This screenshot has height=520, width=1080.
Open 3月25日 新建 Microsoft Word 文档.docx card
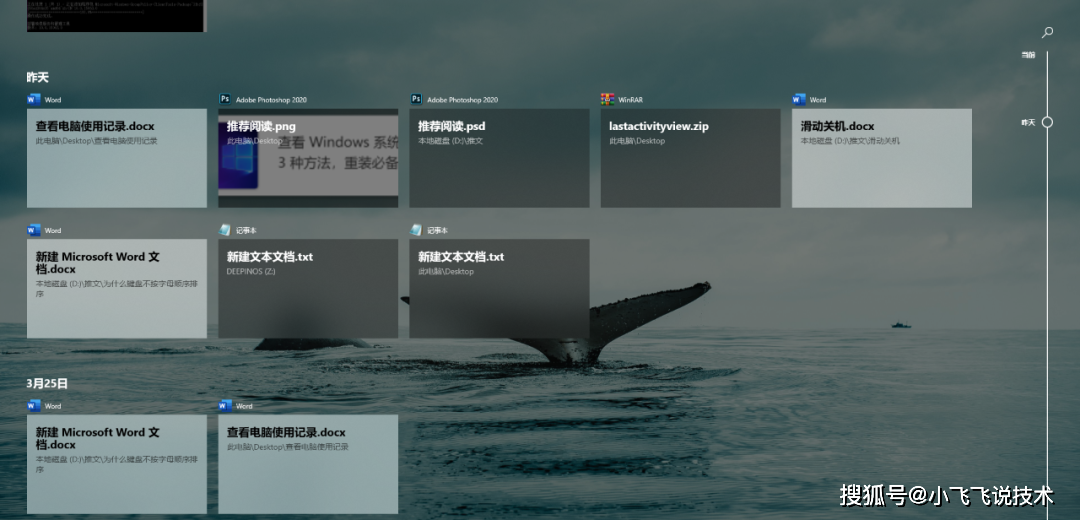coord(116,464)
